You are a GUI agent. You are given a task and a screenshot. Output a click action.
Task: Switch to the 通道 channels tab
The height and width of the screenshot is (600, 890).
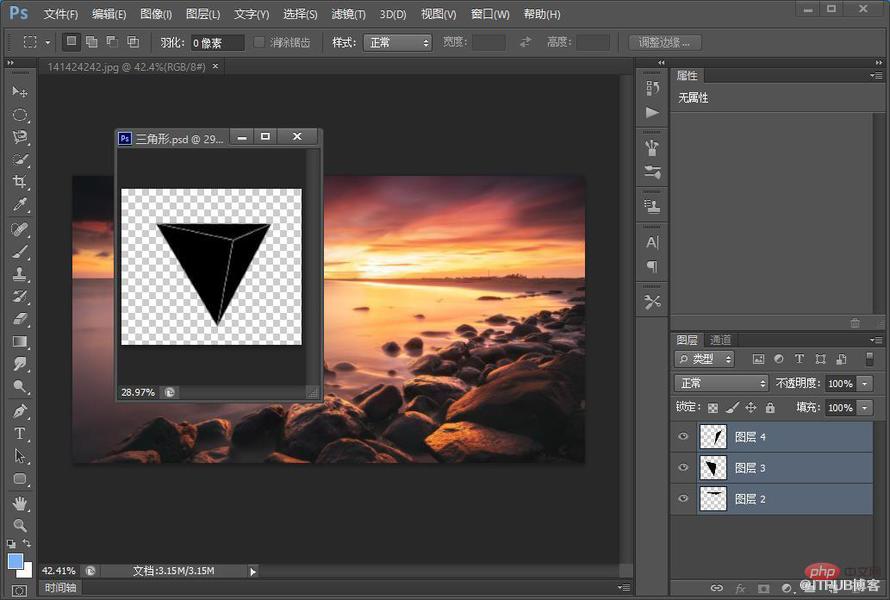(x=721, y=340)
